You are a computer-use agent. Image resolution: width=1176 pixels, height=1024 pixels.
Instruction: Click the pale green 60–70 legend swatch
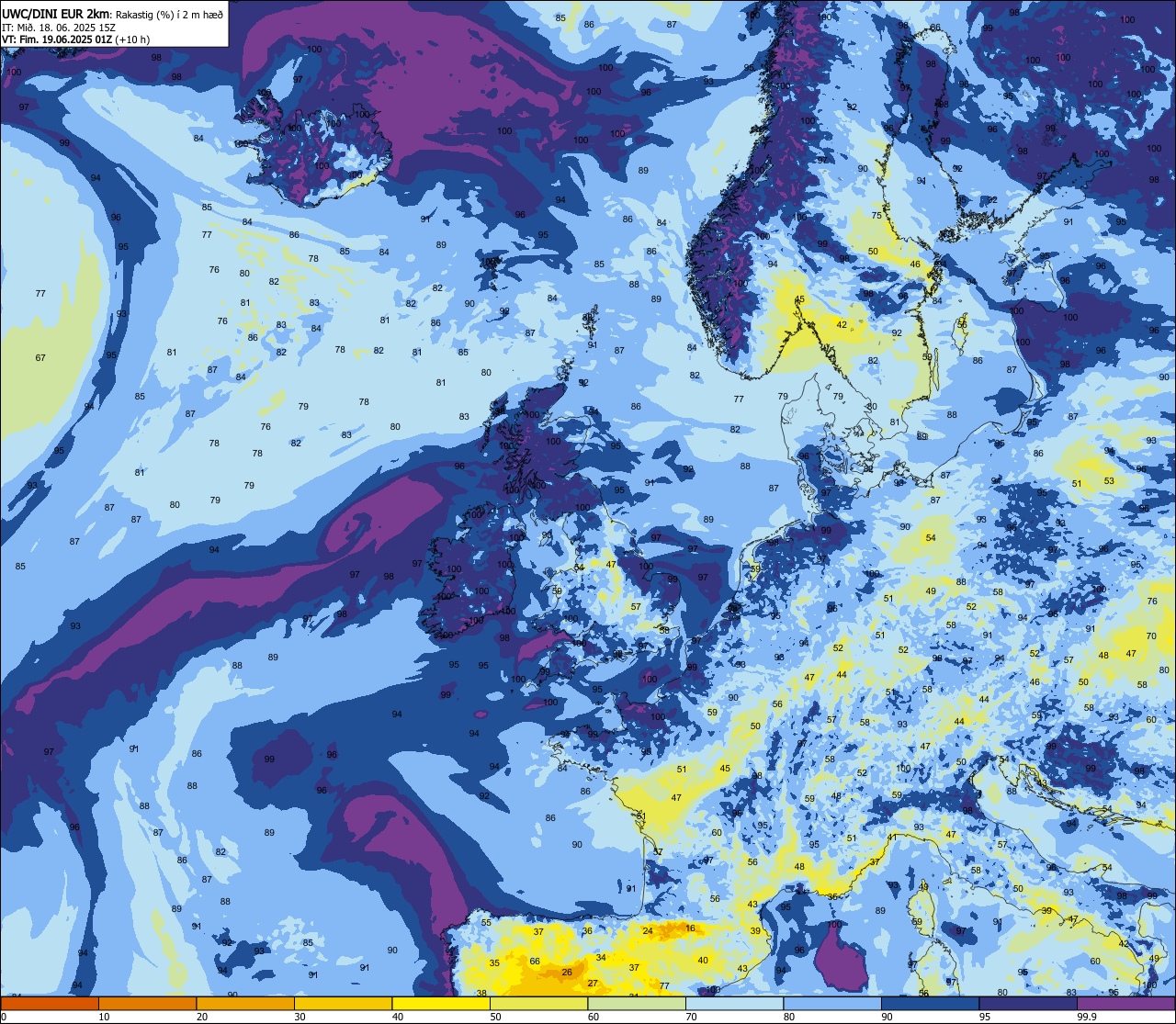(637, 1003)
